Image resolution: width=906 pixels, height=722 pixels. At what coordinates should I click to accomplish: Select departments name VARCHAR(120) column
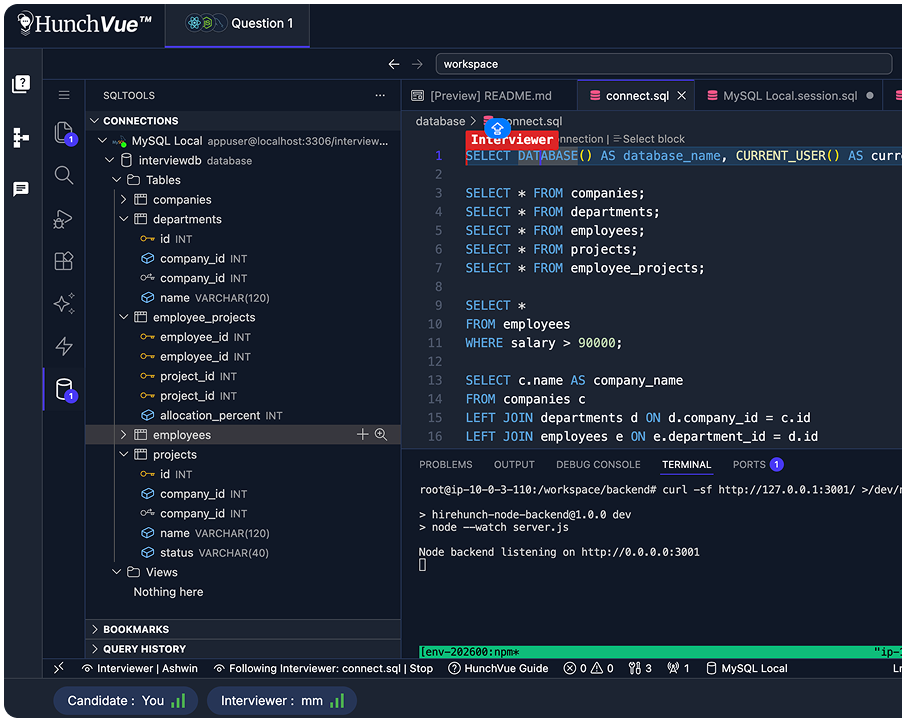(x=243, y=297)
